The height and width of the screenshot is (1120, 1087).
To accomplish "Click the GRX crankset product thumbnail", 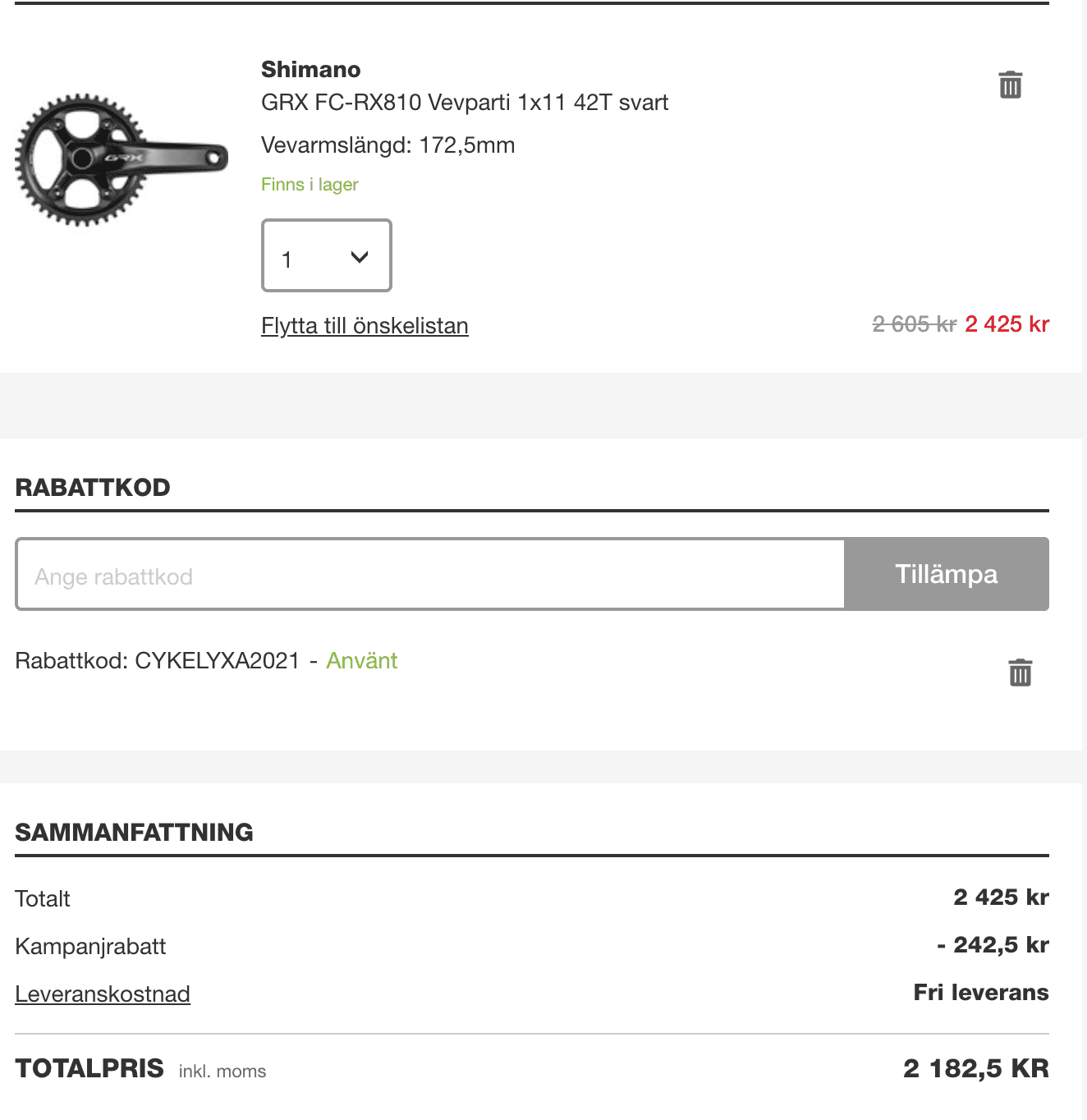I will (121, 160).
